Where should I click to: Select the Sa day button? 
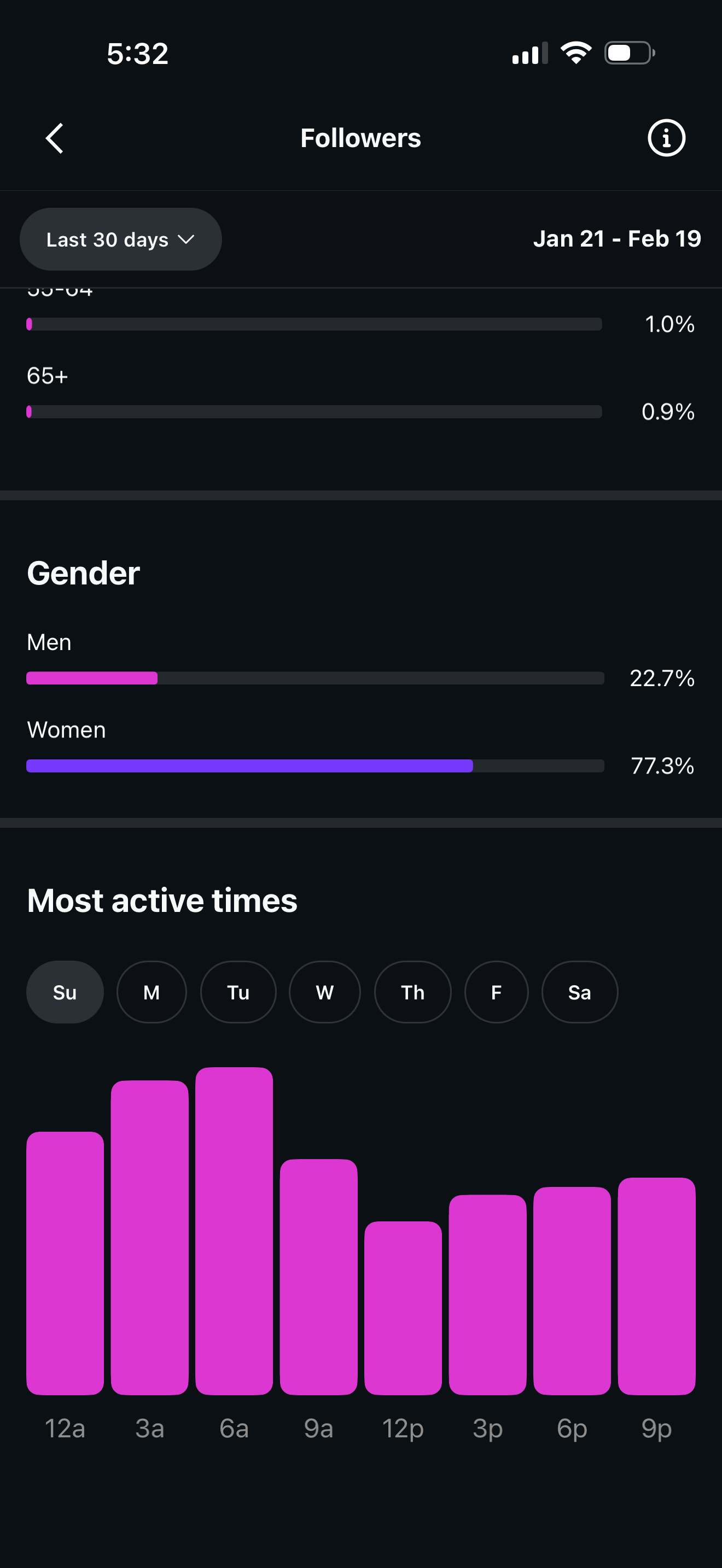click(x=580, y=992)
